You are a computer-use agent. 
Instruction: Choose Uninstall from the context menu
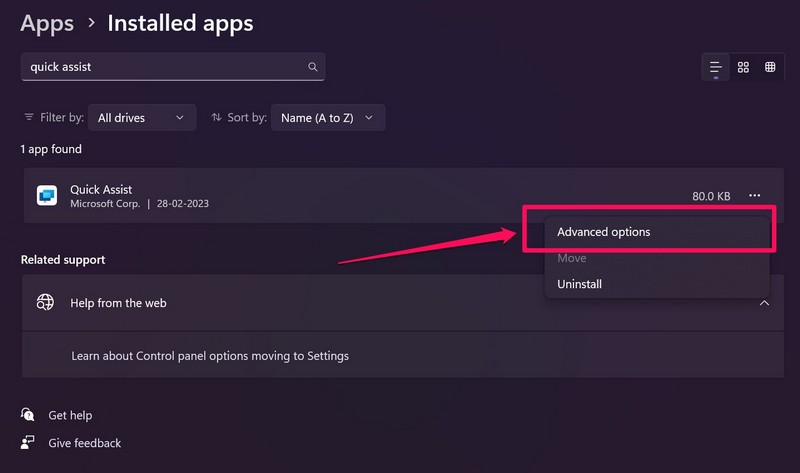(580, 284)
